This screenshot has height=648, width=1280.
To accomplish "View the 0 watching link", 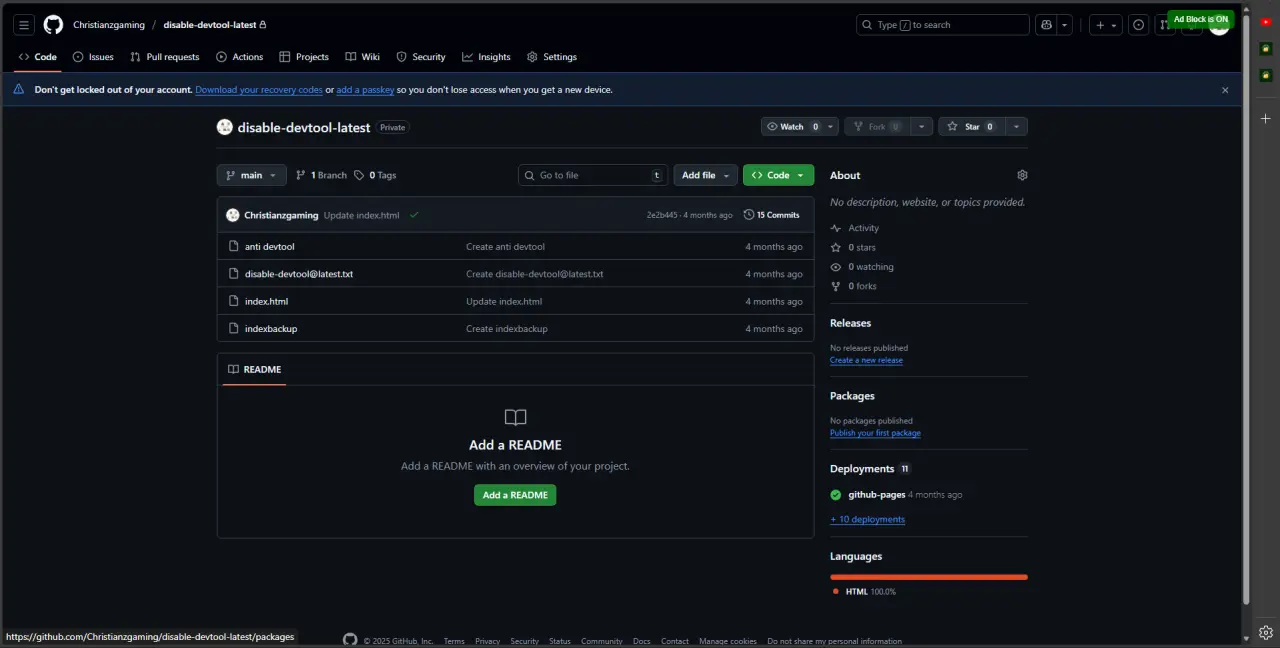I will 862,267.
